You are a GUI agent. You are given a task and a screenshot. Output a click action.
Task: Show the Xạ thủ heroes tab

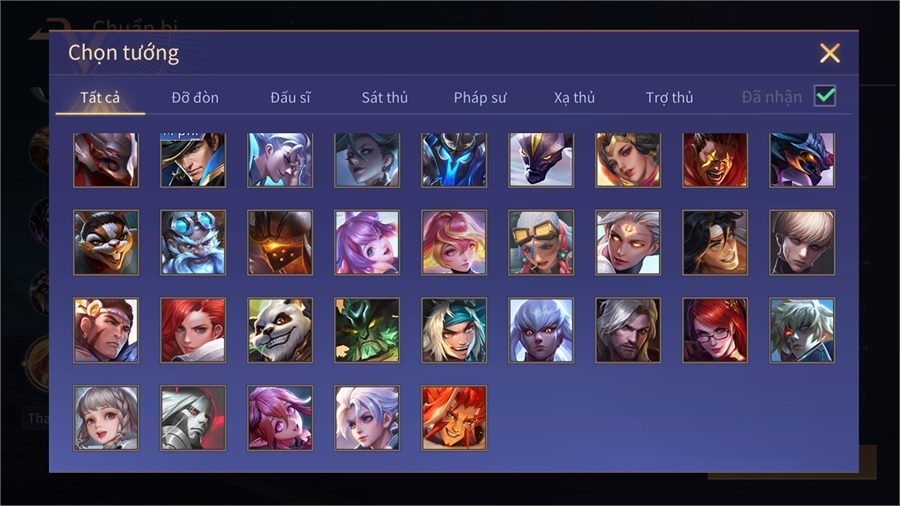tap(574, 98)
